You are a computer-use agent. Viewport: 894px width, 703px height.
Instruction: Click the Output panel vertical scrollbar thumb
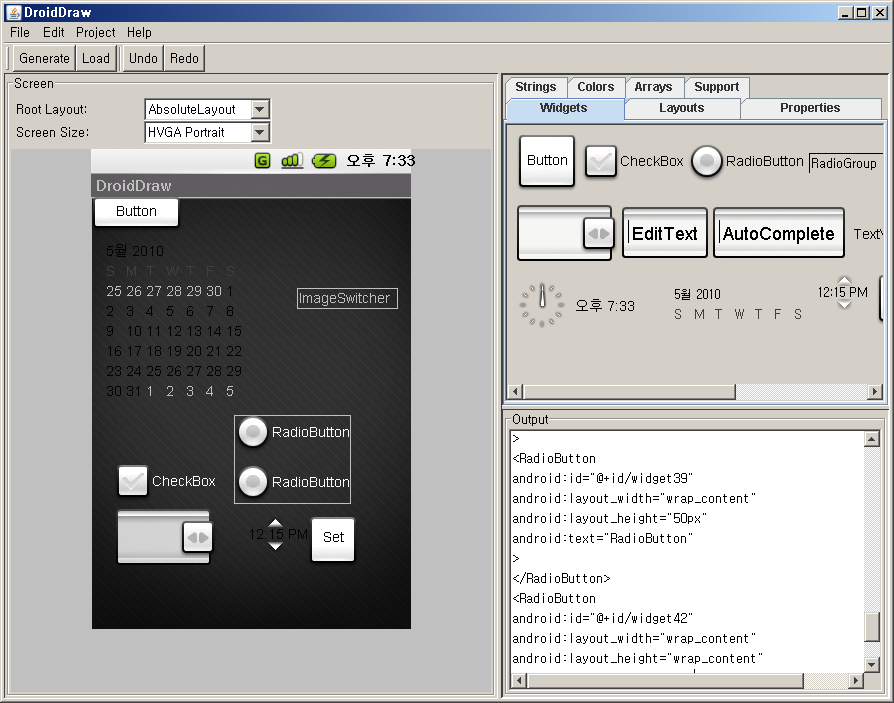tap(871, 627)
